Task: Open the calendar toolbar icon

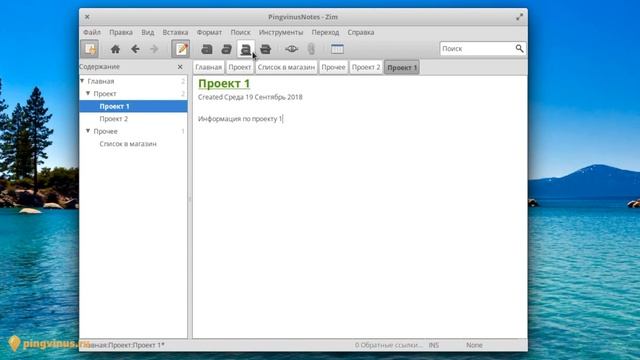Action: tap(337, 49)
